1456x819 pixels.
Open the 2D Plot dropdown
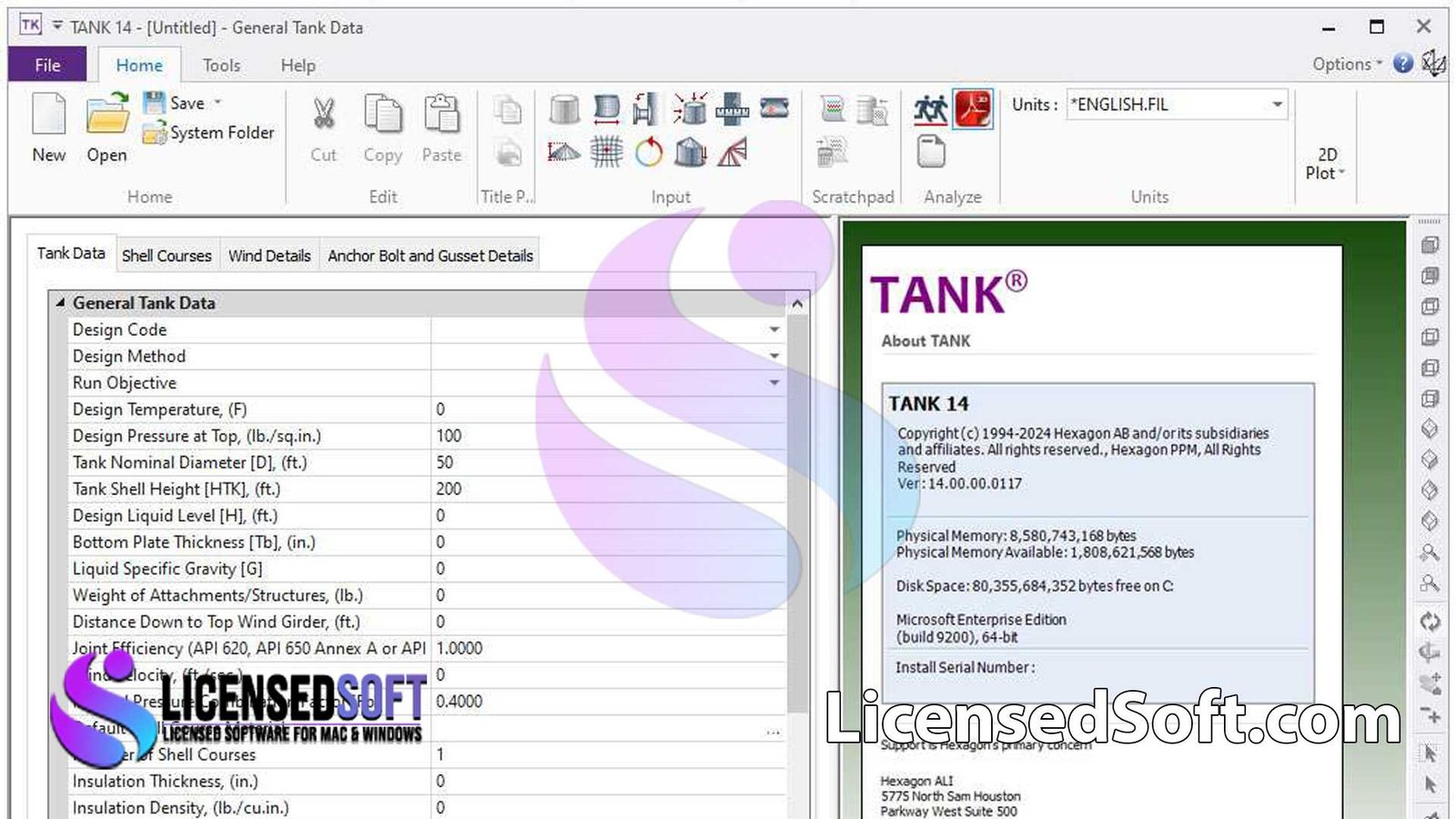(1325, 164)
